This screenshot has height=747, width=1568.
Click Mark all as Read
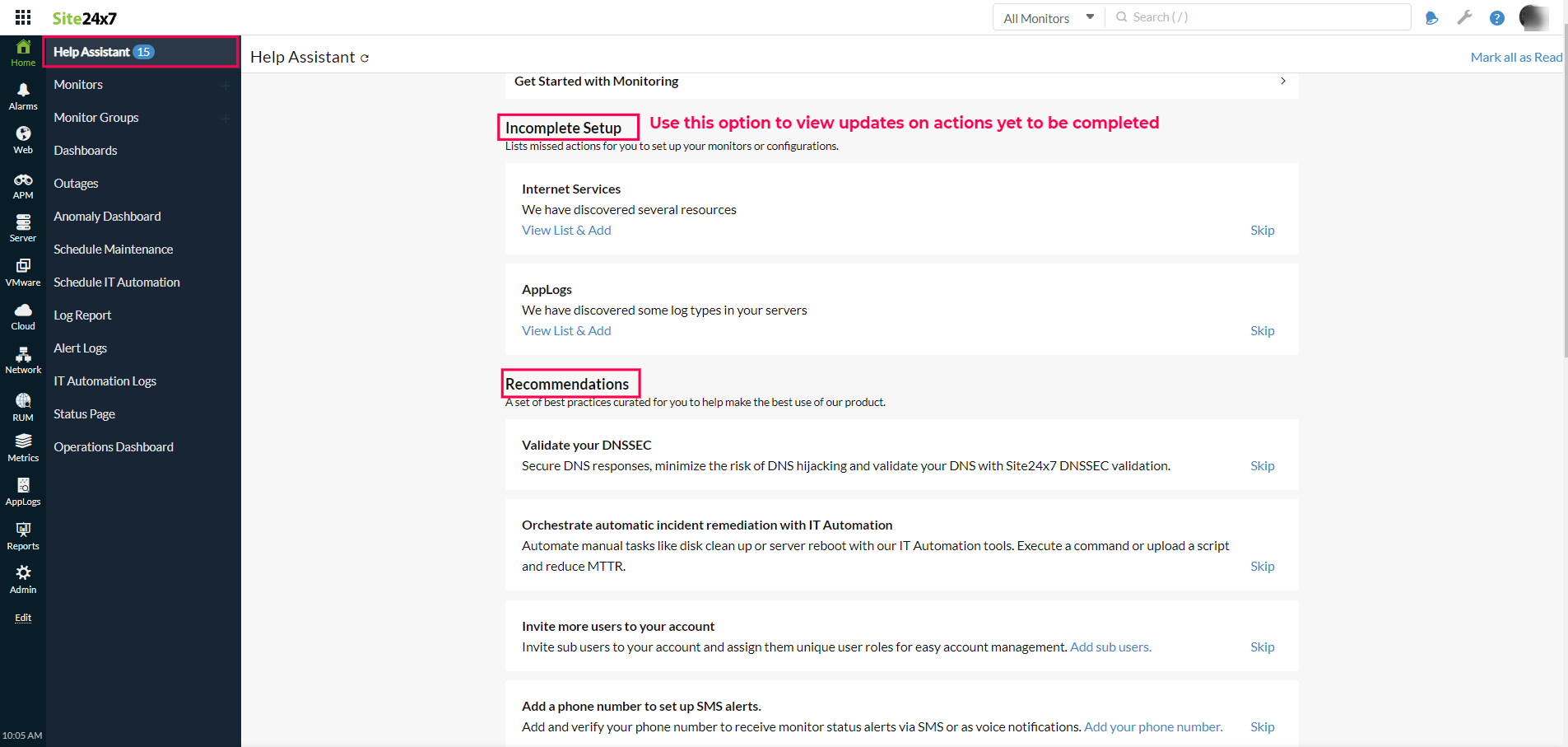(x=1515, y=57)
